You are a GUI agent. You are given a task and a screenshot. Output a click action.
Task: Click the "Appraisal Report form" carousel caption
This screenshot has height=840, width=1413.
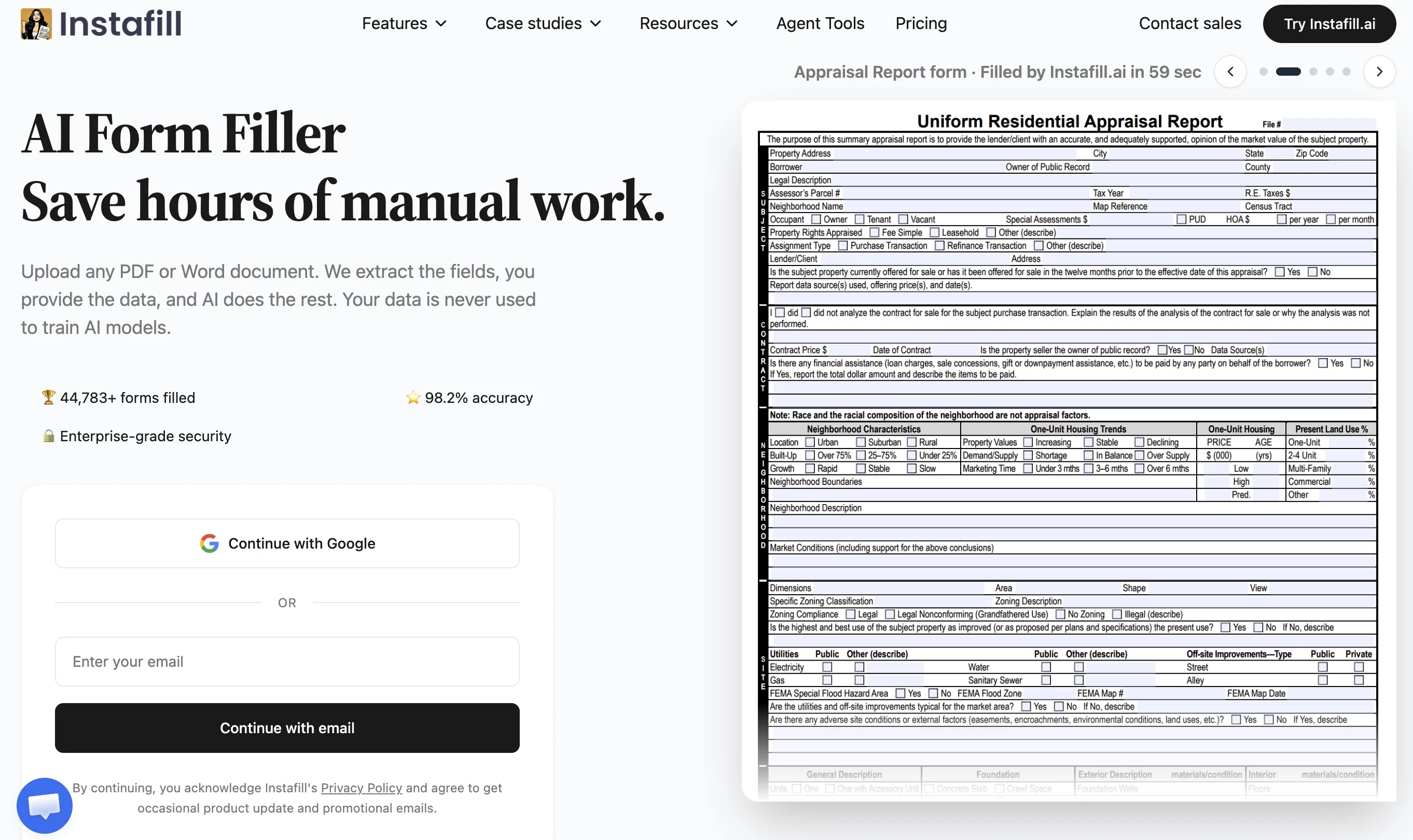880,72
